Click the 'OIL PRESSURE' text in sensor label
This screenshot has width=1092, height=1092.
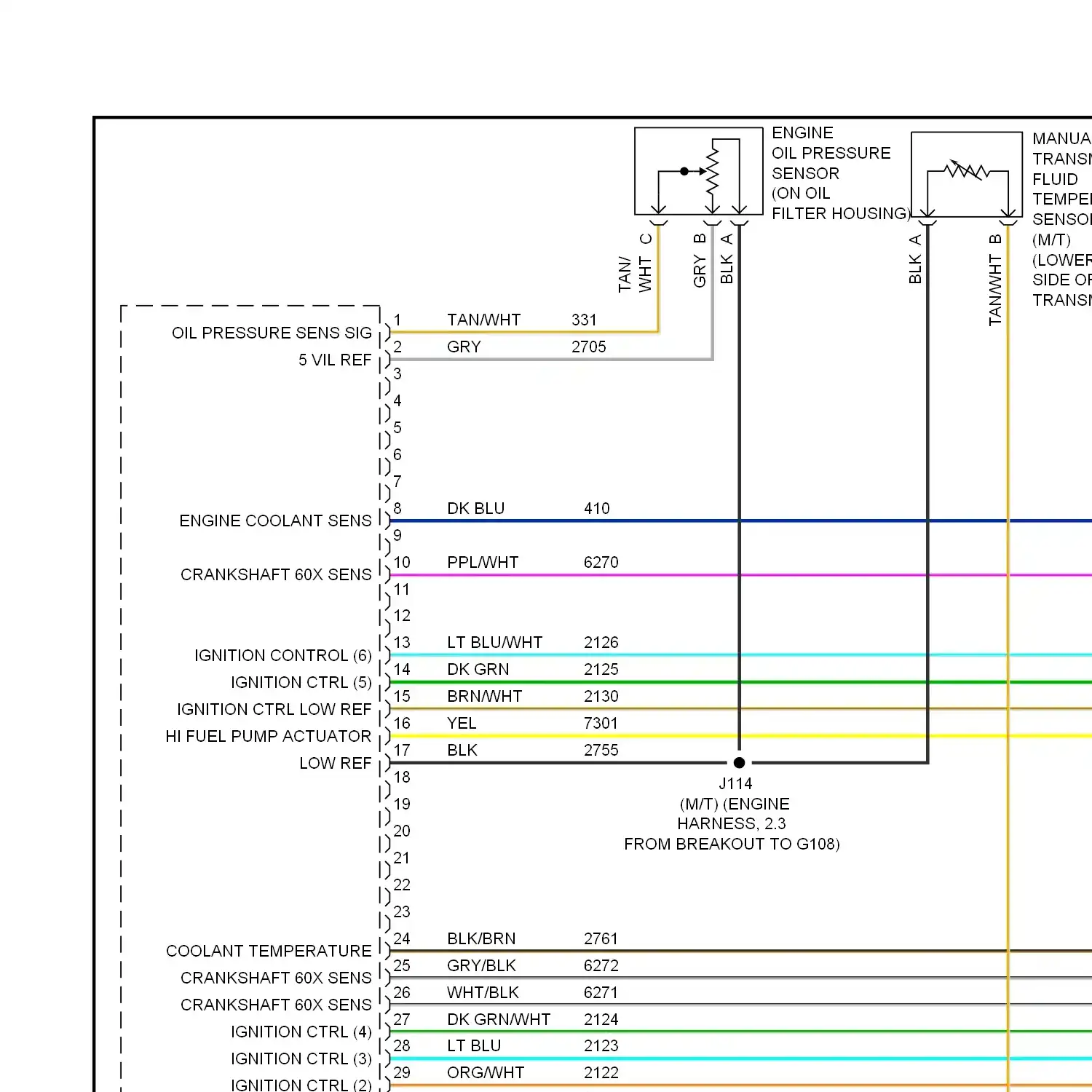point(831,153)
